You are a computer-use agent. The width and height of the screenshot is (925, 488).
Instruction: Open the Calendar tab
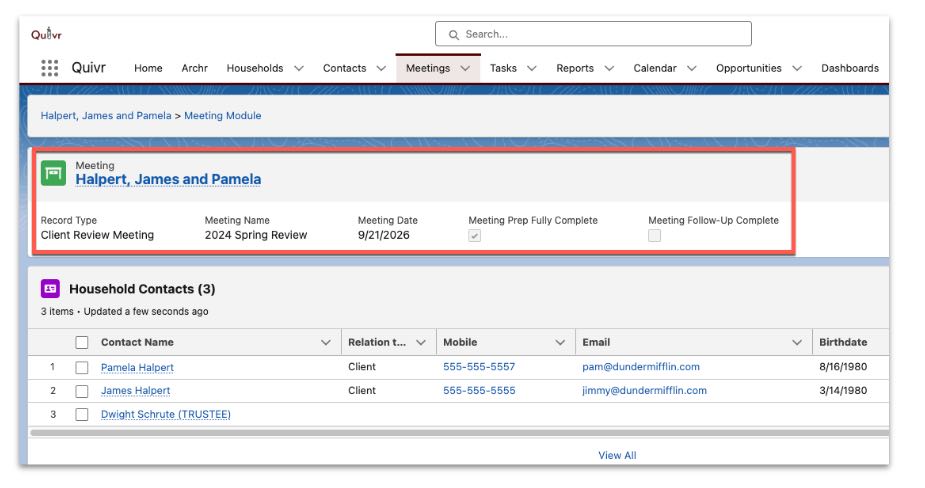pos(655,68)
